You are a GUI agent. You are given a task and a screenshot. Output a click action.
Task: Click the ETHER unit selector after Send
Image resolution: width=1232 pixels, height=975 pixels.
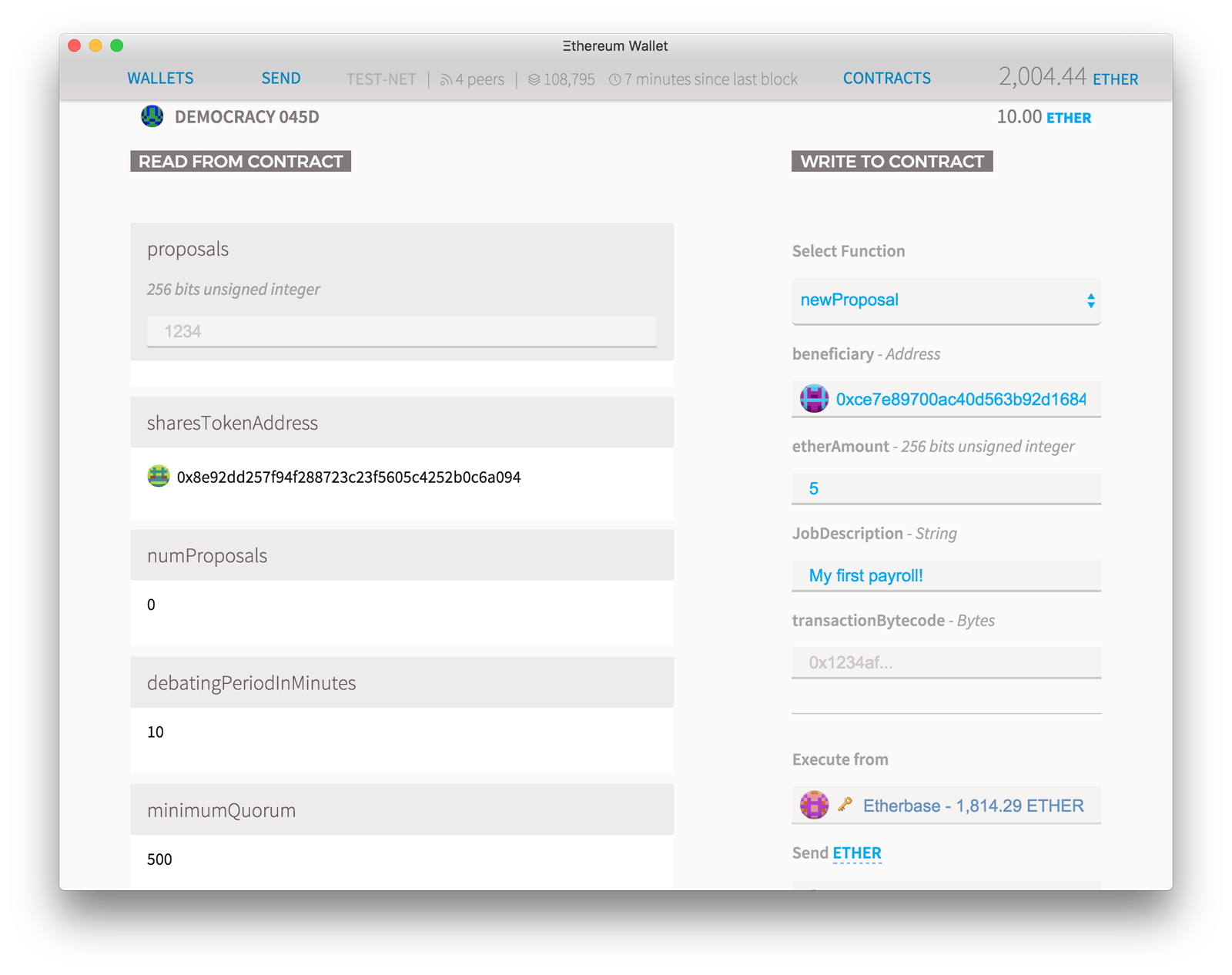point(856,853)
